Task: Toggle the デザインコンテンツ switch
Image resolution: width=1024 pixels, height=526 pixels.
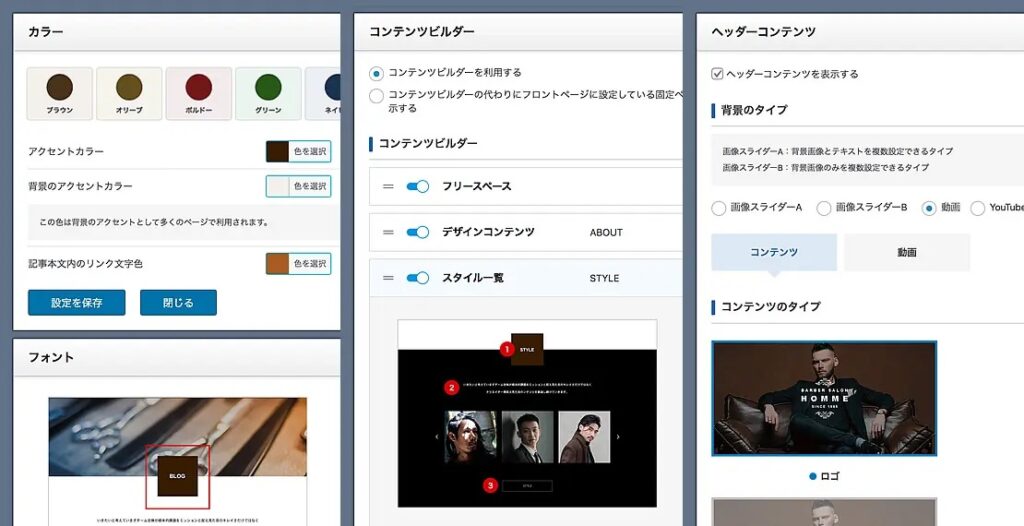Action: click(x=417, y=232)
